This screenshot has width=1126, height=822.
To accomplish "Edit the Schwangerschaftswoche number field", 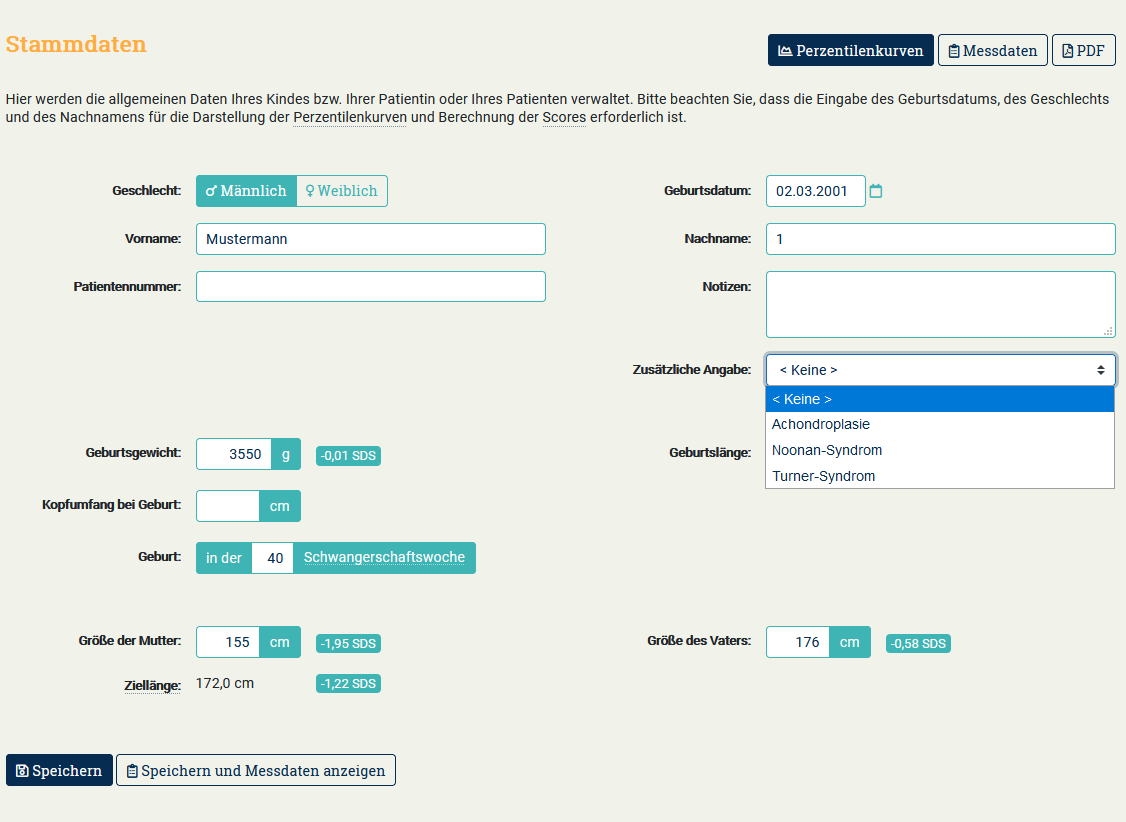I will pyautogui.click(x=273, y=558).
